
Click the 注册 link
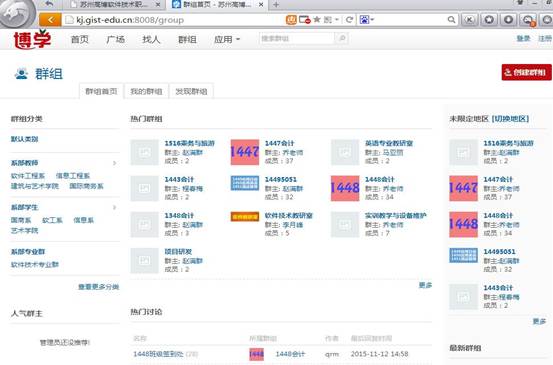coord(545,38)
